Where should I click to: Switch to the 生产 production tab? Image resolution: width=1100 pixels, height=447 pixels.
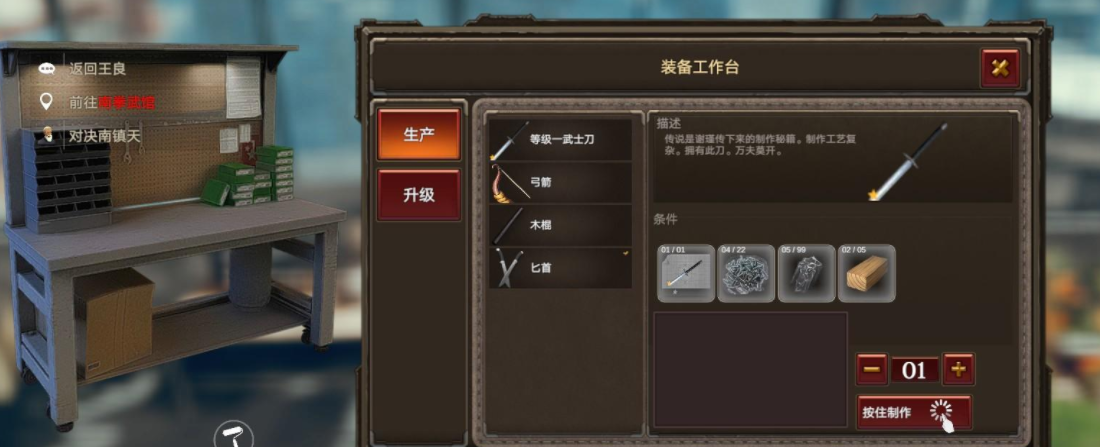(x=419, y=135)
